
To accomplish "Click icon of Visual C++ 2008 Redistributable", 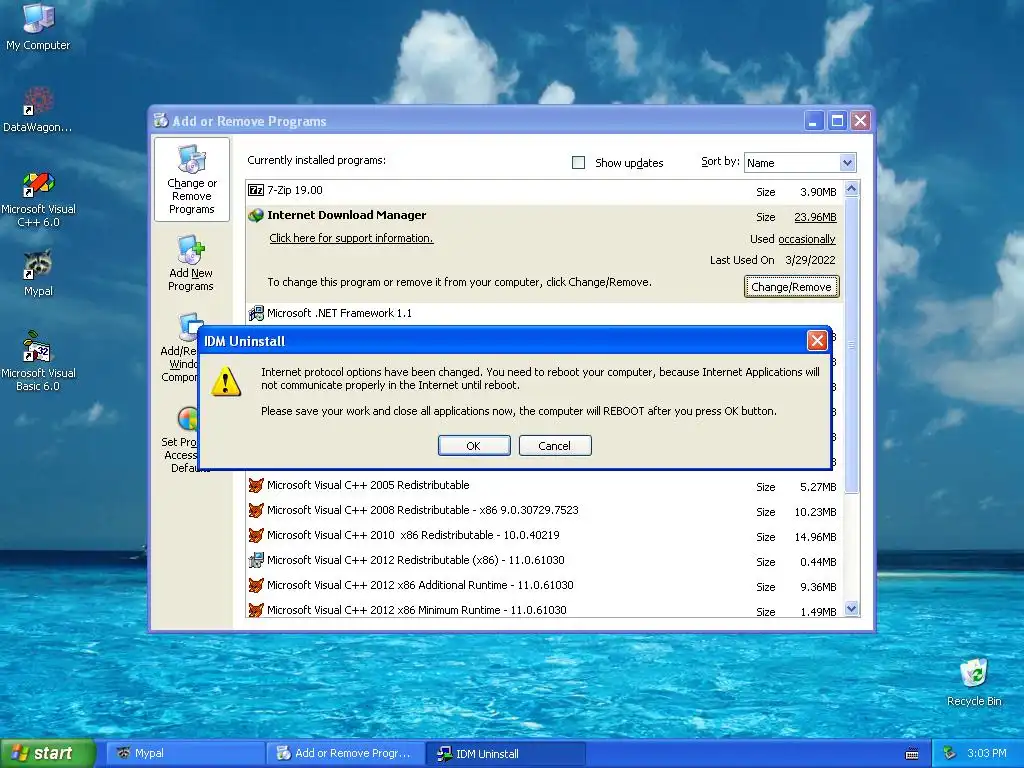I will 256,510.
